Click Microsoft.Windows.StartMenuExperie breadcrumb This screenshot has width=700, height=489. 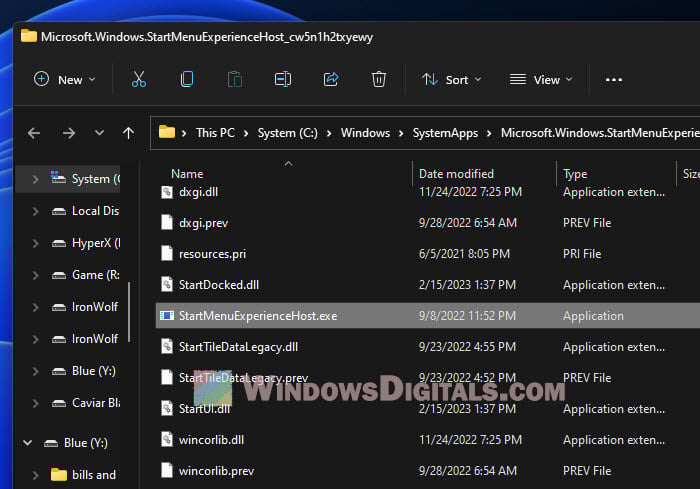[x=600, y=133]
